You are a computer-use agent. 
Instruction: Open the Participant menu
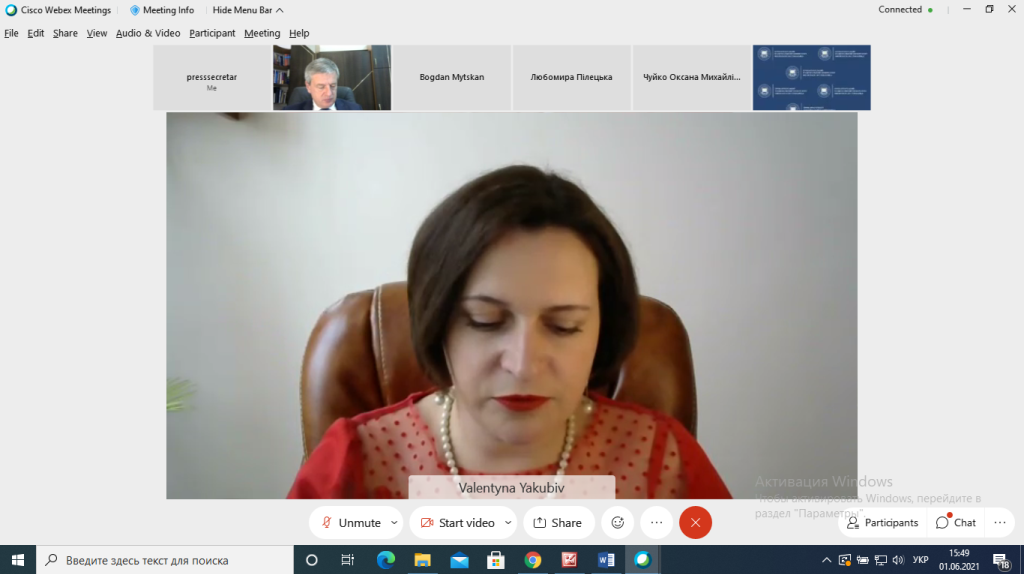[x=212, y=33]
